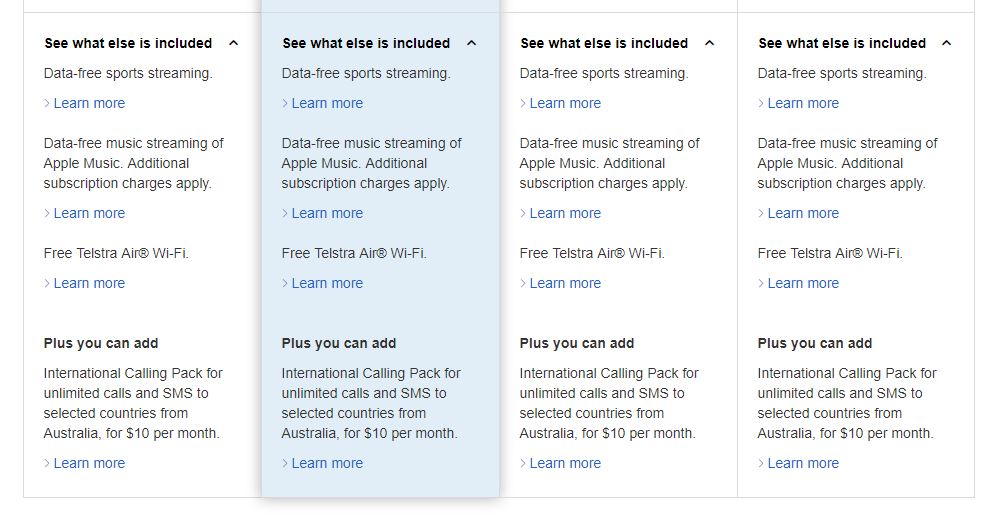The image size is (985, 515).
Task: Collapse the highlighted column's 'See what else is included'
Action: [x=379, y=43]
